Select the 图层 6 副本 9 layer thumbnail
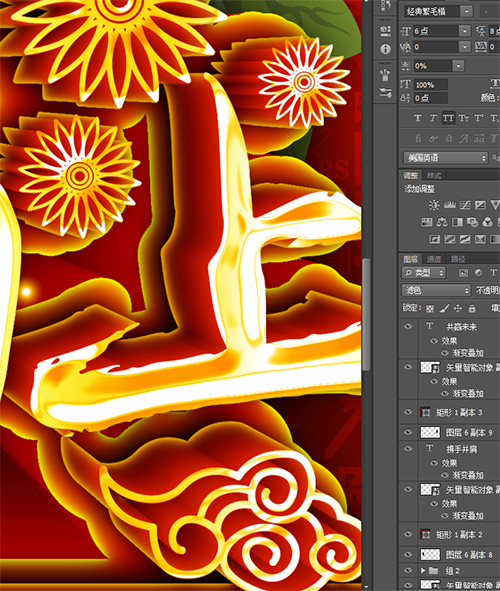 click(430, 432)
